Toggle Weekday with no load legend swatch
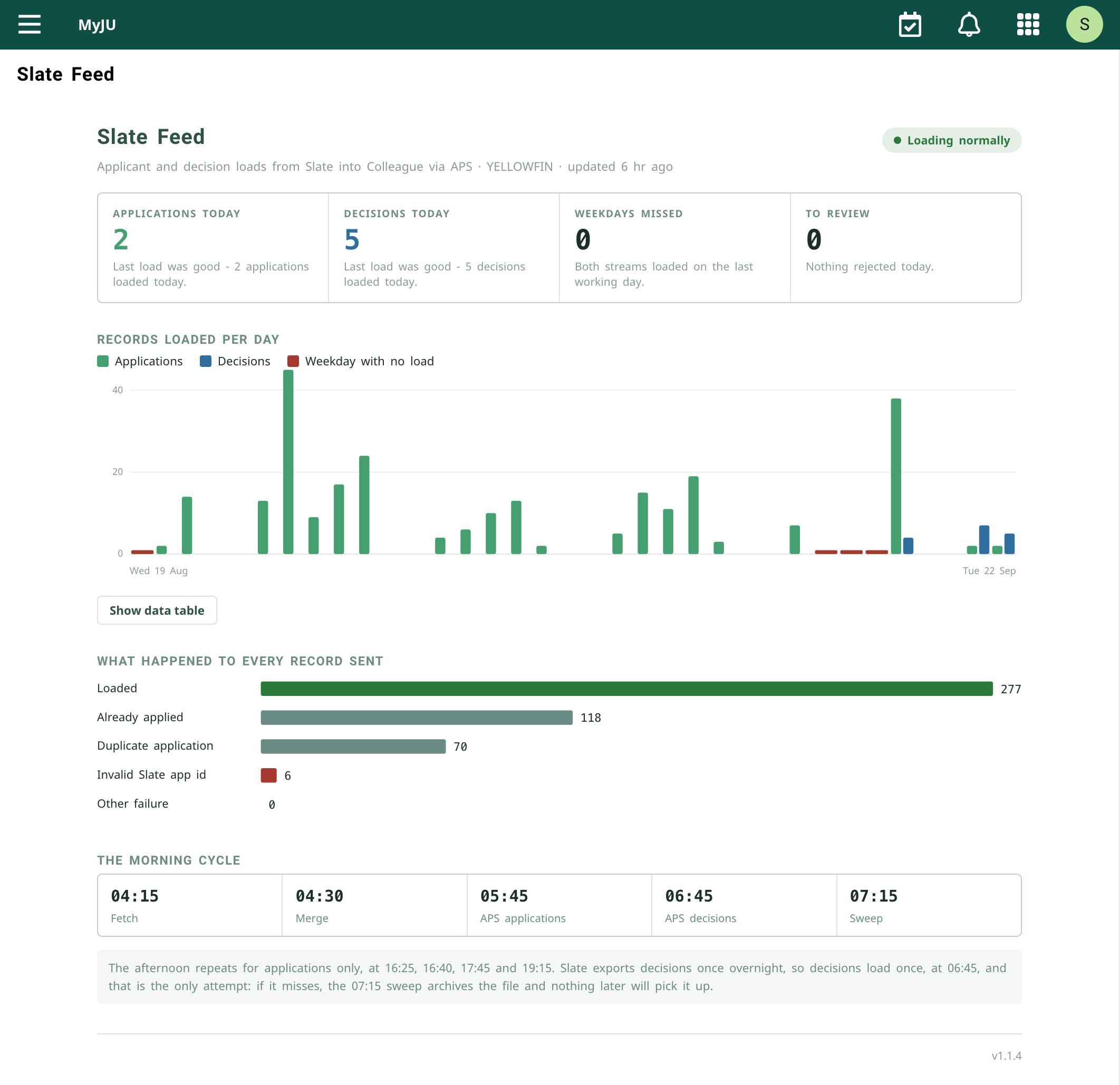Screen dimensions: 1120x1085 293,361
